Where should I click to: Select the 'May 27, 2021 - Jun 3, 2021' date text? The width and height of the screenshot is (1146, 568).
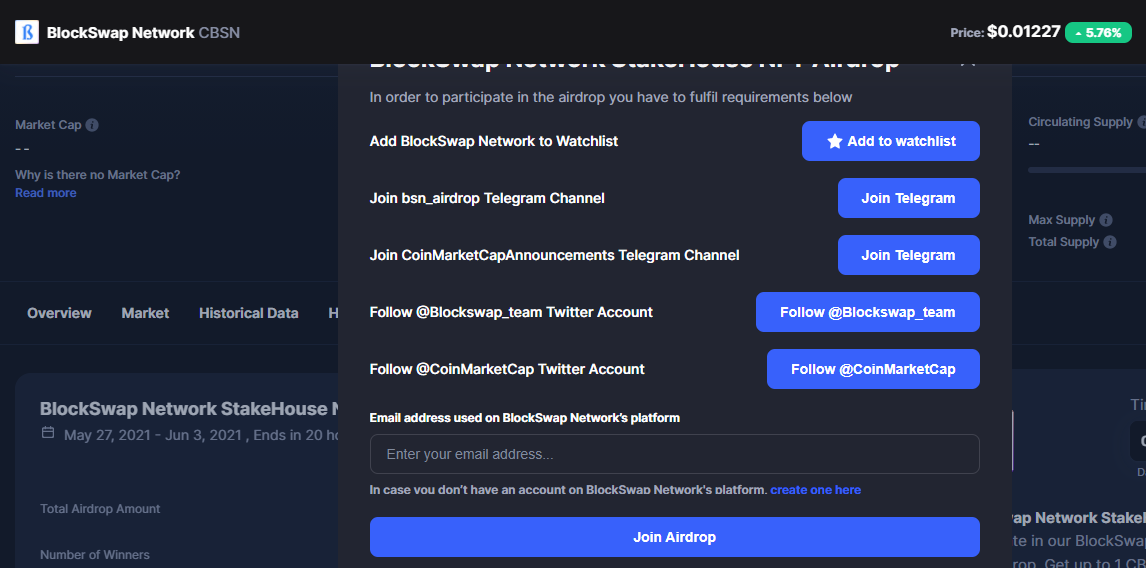coord(153,435)
